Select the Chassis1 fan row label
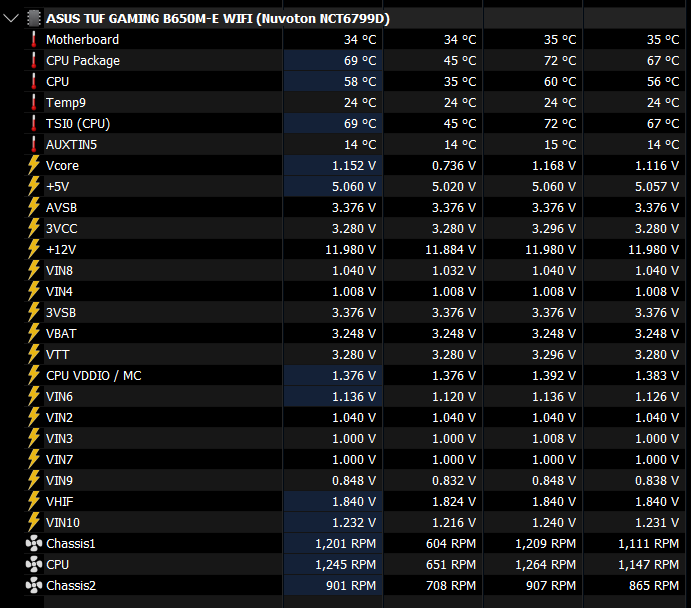691x608 pixels. pyautogui.click(x=71, y=543)
